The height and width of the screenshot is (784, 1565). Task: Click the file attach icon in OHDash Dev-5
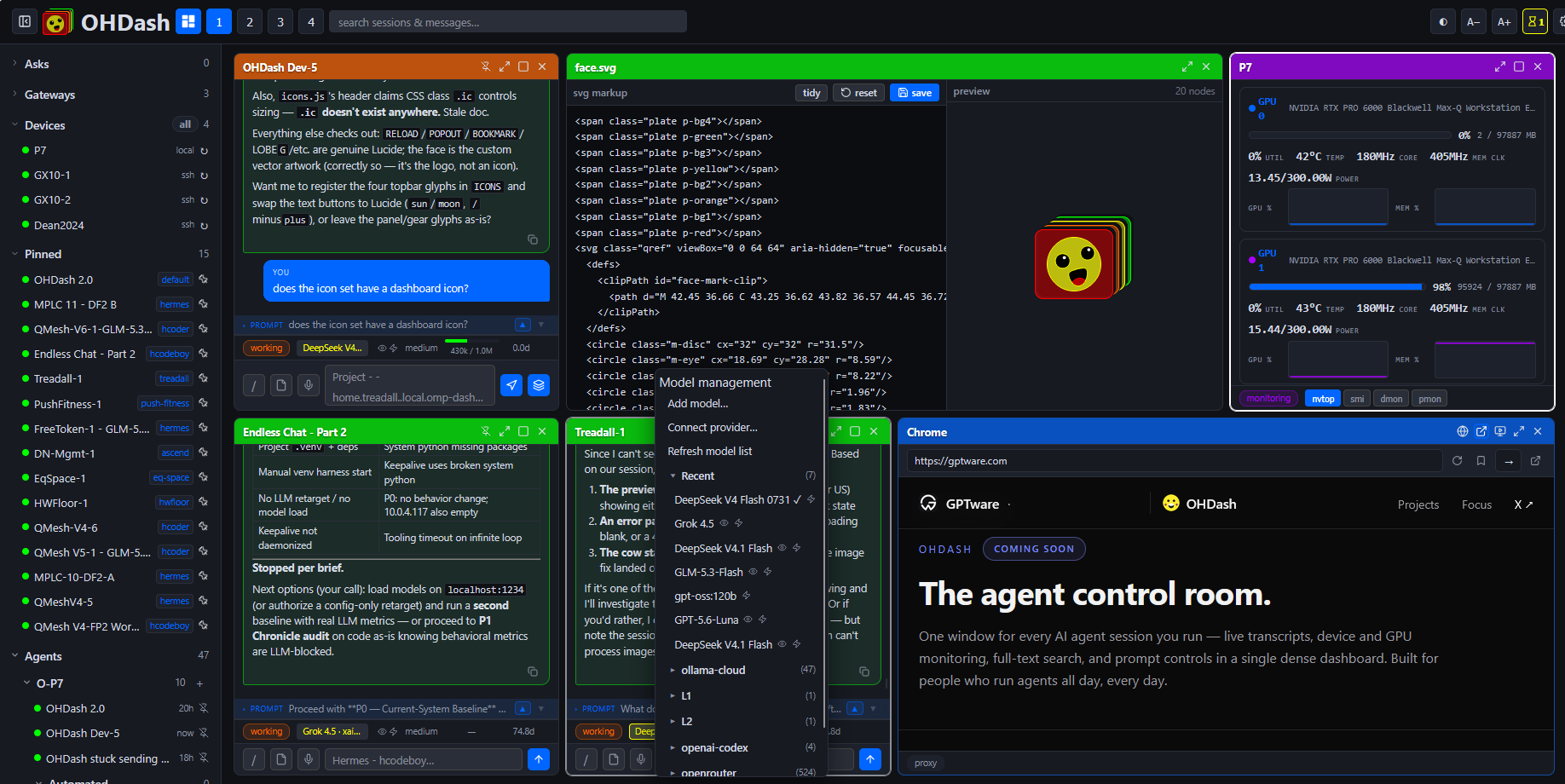281,385
